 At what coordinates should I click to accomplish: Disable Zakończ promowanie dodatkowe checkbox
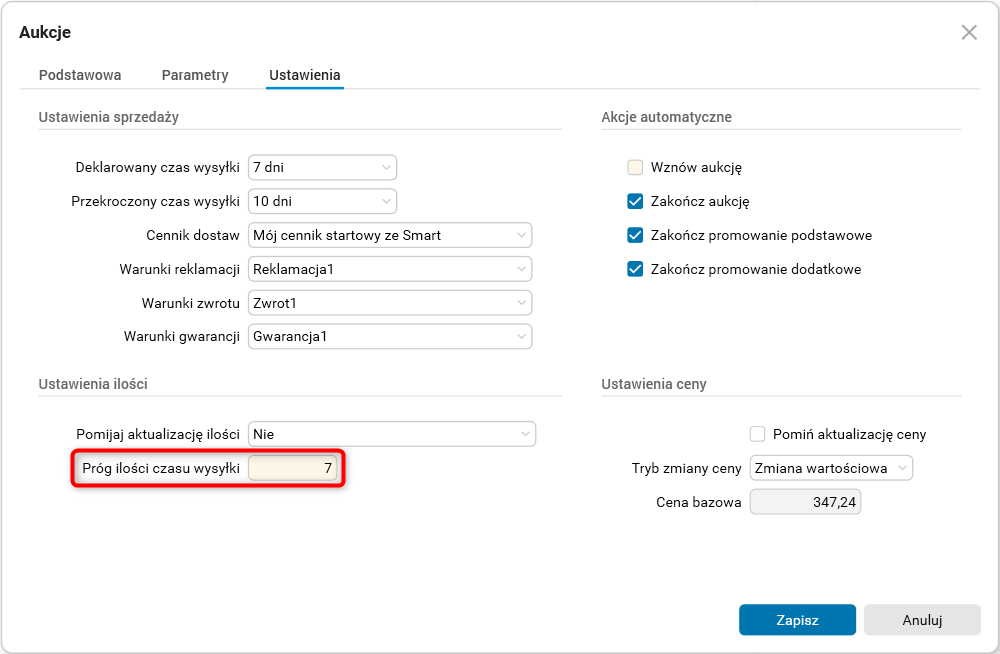tap(635, 269)
